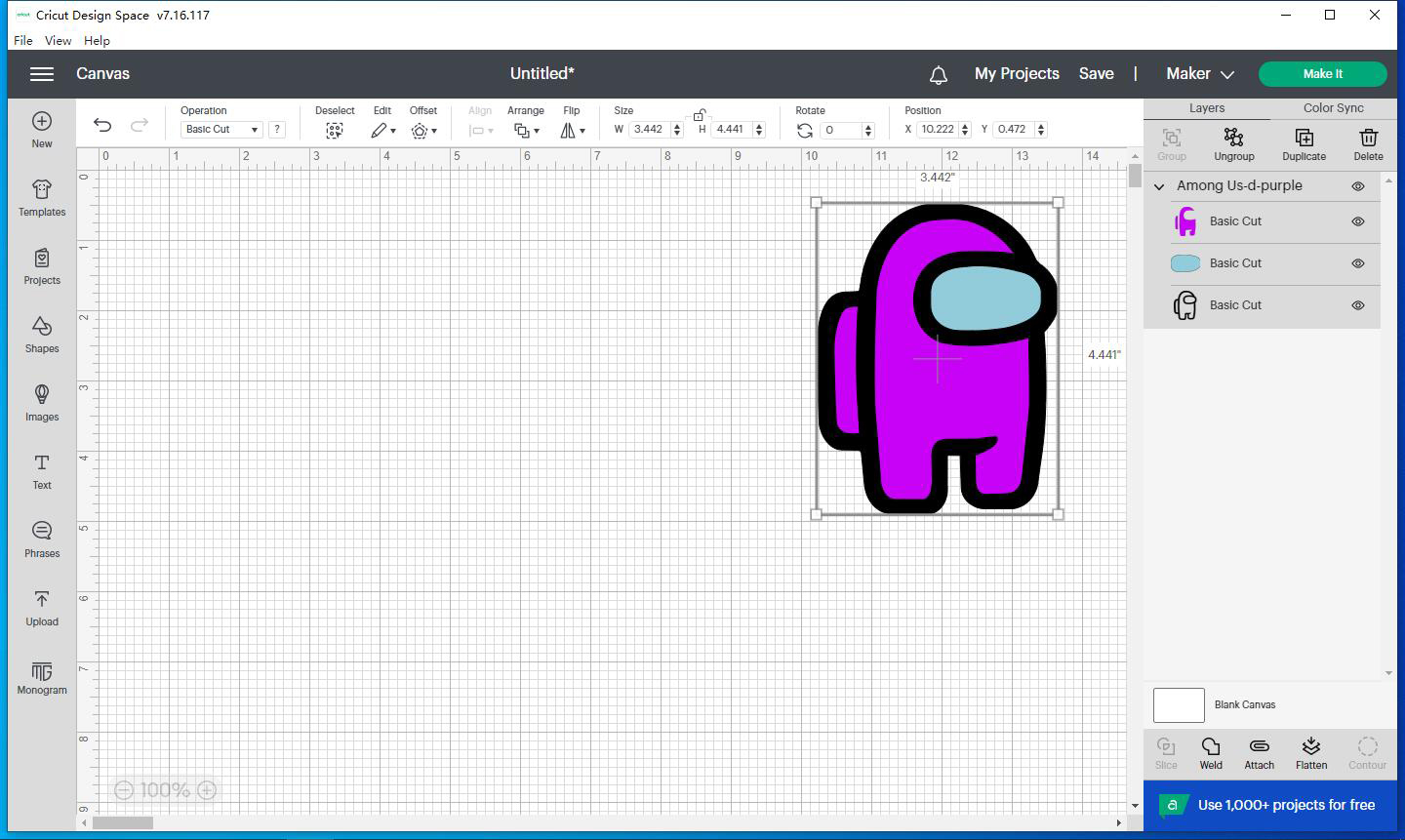Open the Images library
Screen dimensions: 1405x840
pyautogui.click(x=42, y=403)
